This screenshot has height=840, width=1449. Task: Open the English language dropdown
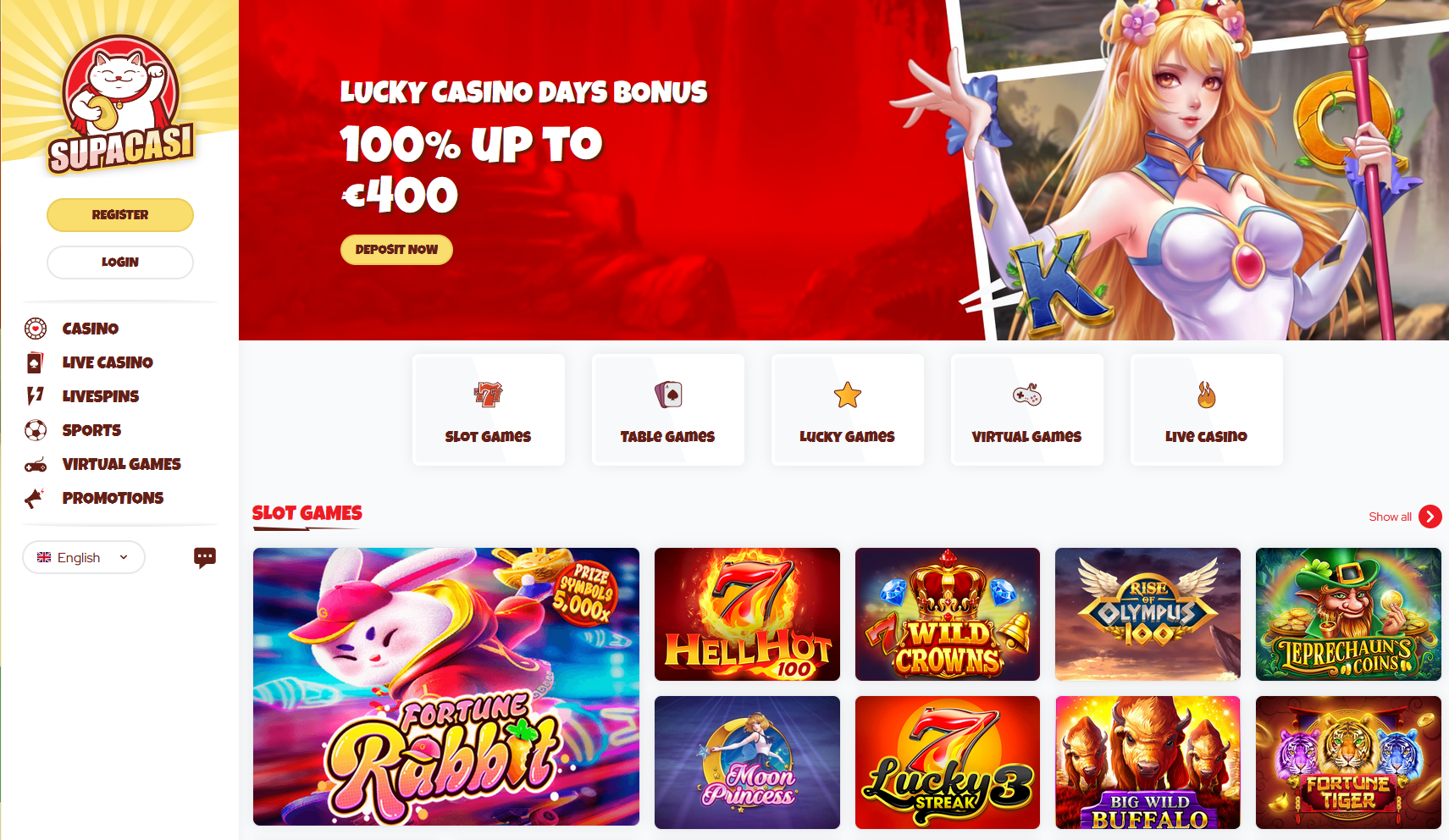pyautogui.click(x=84, y=557)
